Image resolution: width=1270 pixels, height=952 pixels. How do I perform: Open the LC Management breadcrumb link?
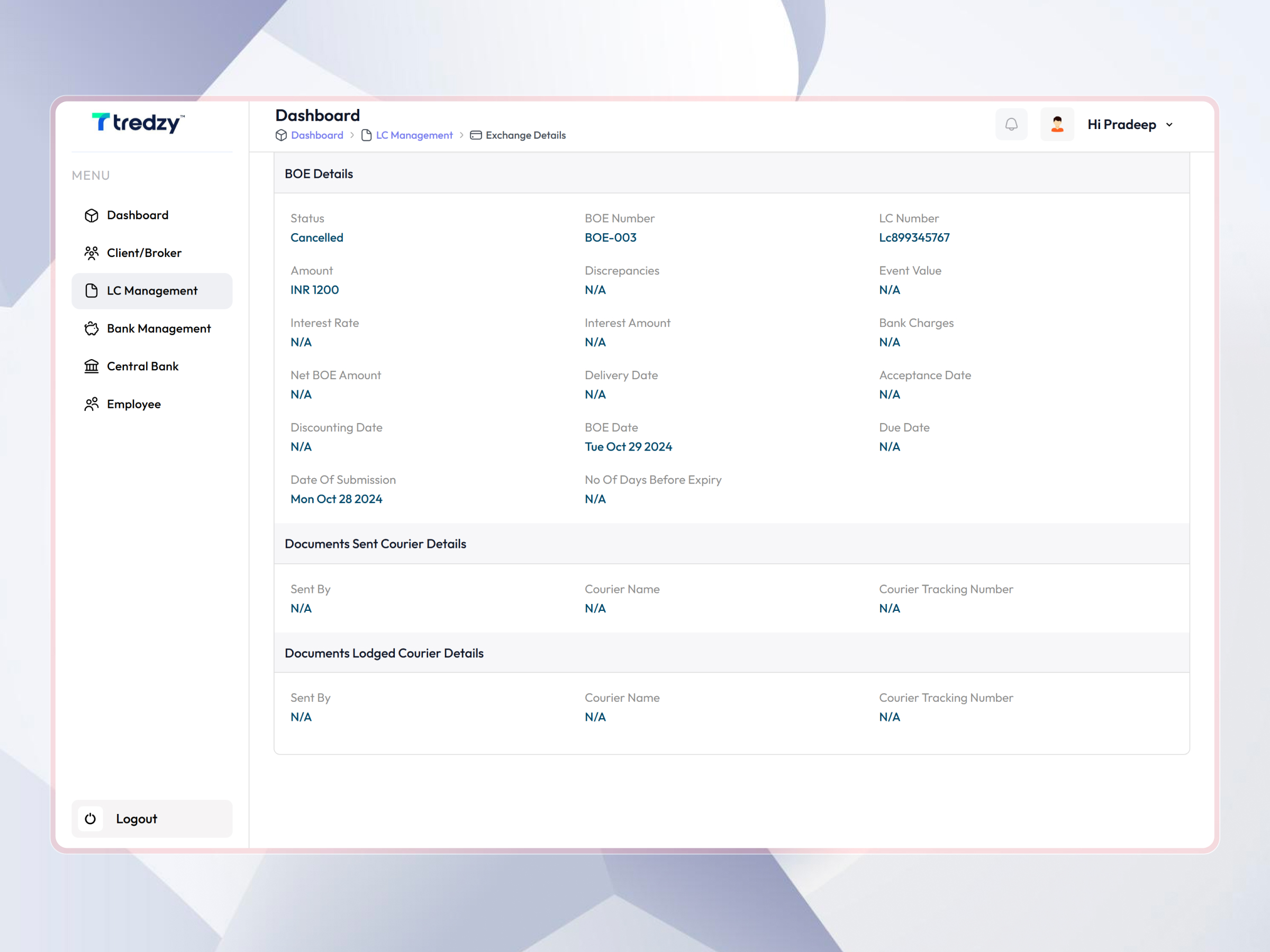414,135
